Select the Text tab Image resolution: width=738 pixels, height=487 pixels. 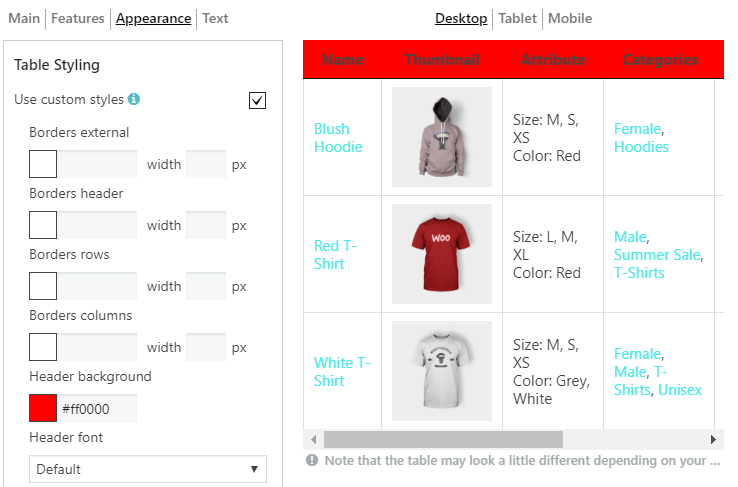click(x=215, y=18)
